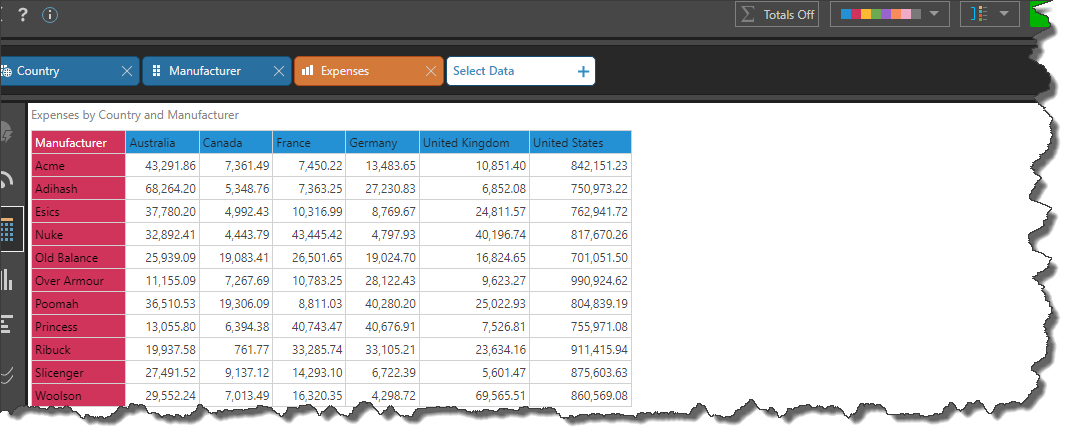Click the plus on Select Data

click(x=583, y=71)
